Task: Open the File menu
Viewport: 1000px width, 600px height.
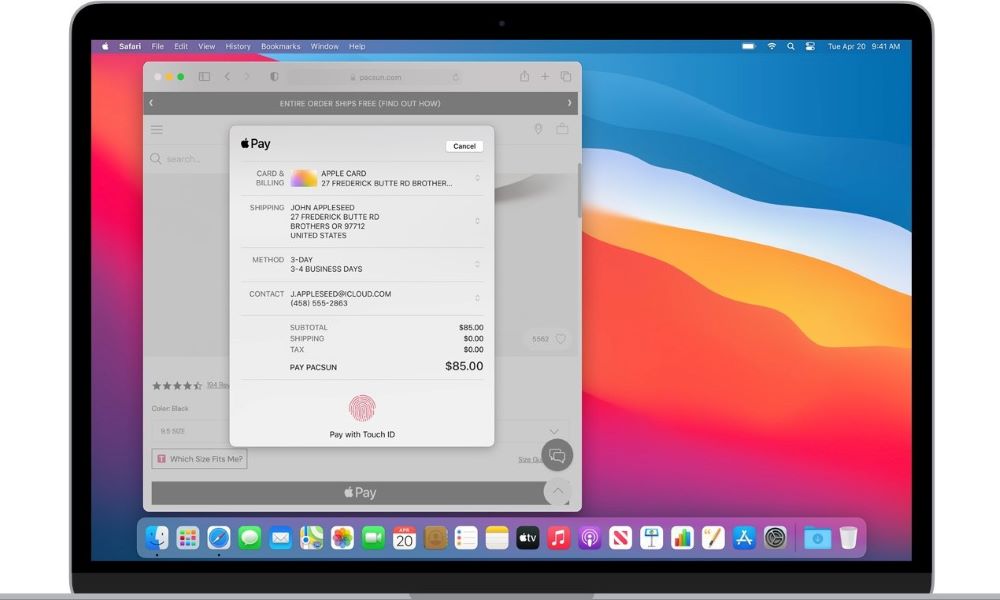Action: click(x=158, y=47)
